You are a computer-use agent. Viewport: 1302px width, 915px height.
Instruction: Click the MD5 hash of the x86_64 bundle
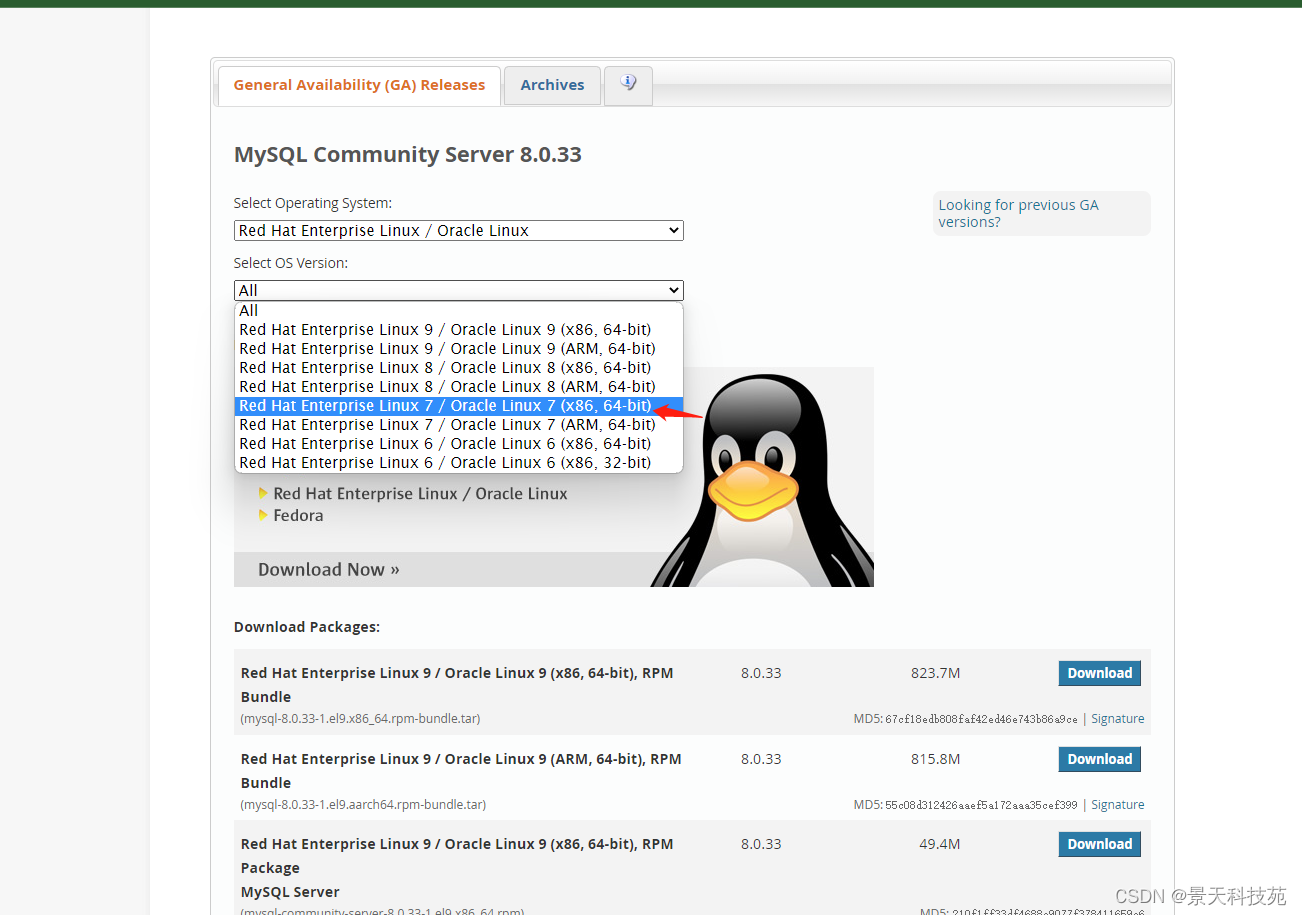point(981,719)
